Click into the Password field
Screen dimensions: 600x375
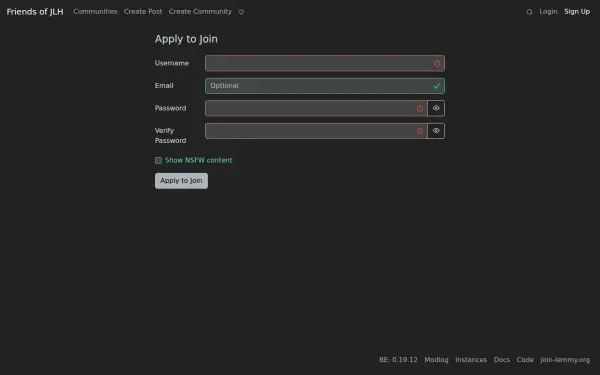coord(316,108)
